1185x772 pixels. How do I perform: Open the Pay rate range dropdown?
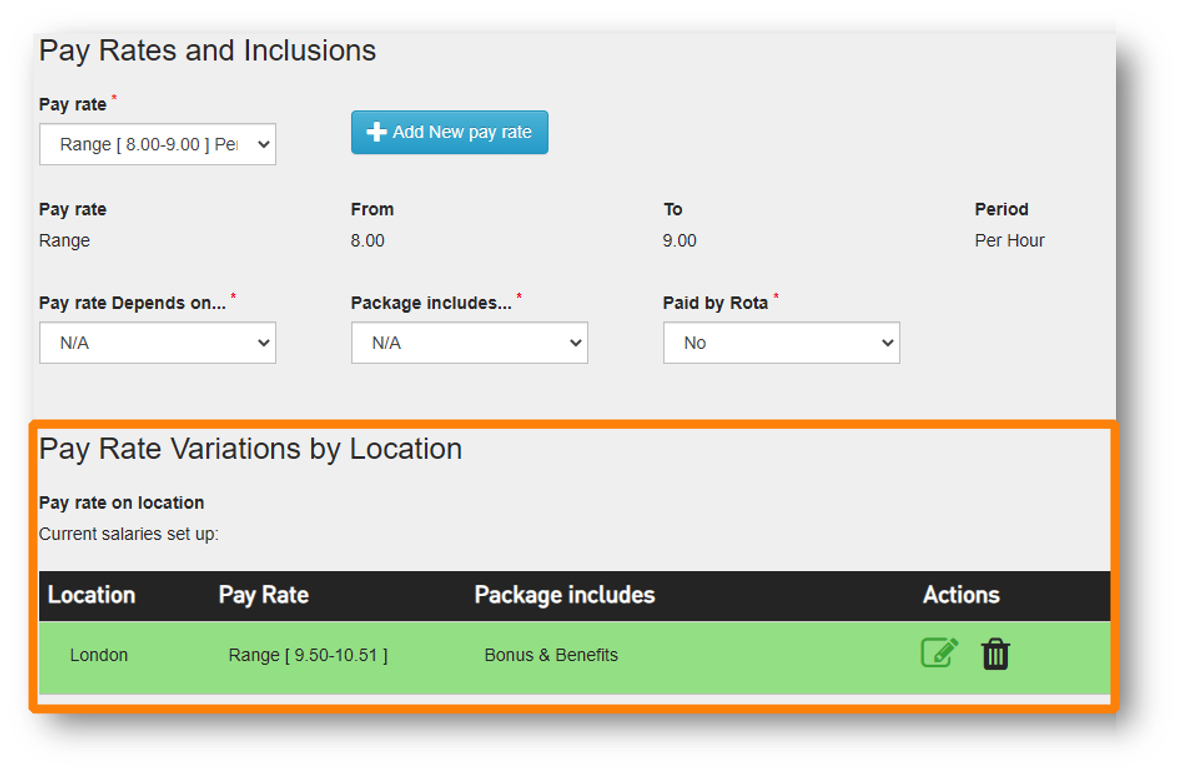pyautogui.click(x=157, y=144)
